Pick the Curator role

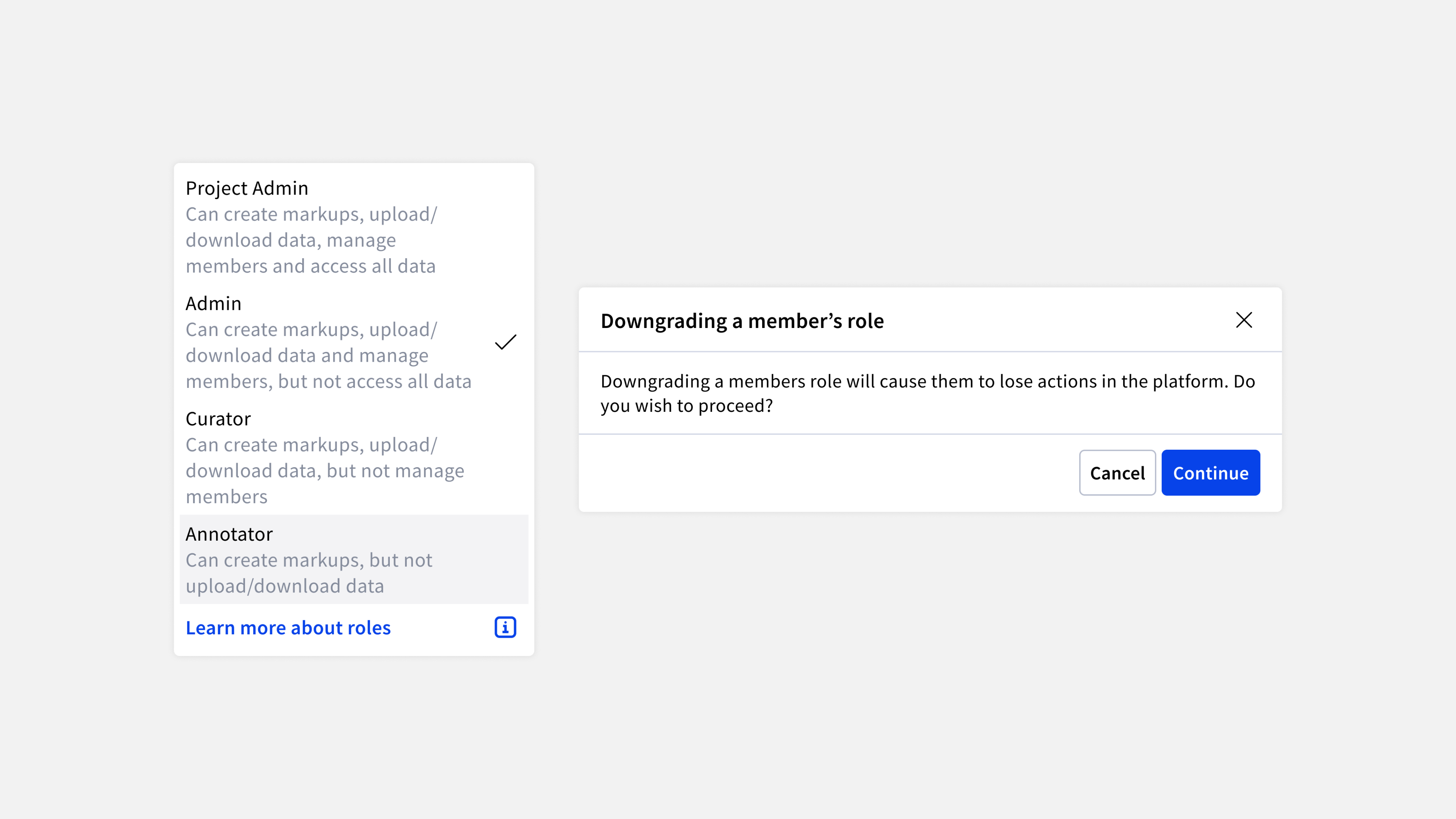[x=218, y=419]
